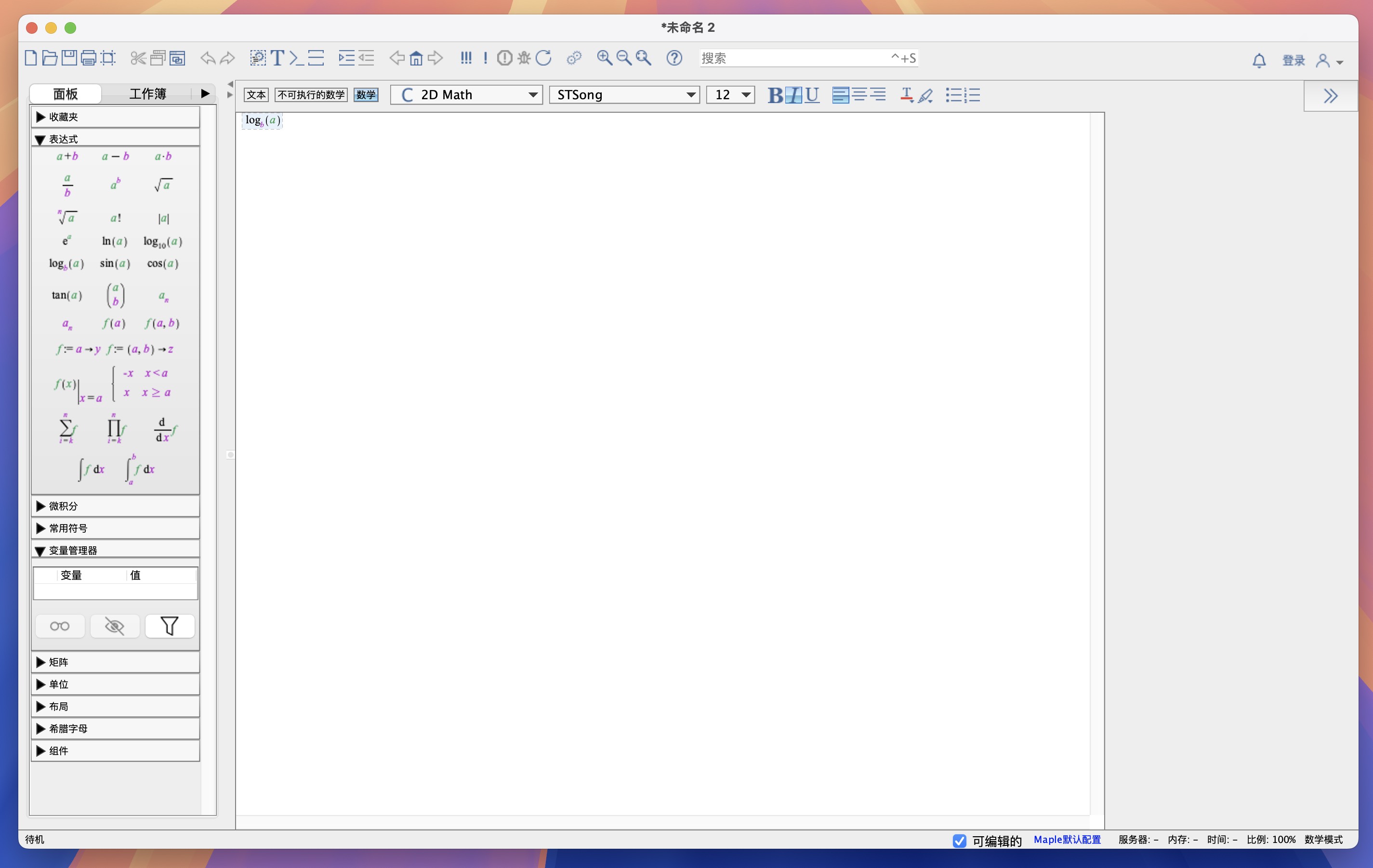Outdent the section using the outdent icon

point(366,58)
